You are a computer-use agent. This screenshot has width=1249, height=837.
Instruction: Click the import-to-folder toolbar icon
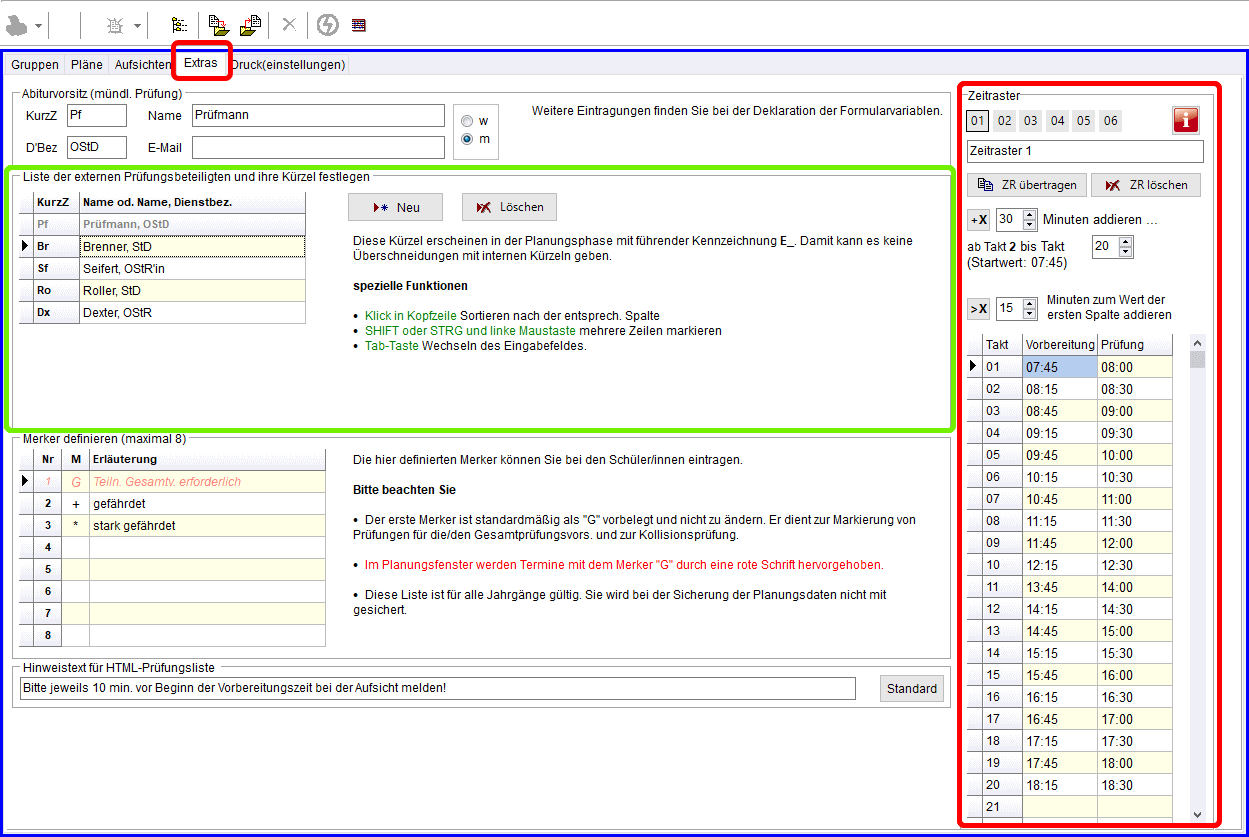[218, 25]
